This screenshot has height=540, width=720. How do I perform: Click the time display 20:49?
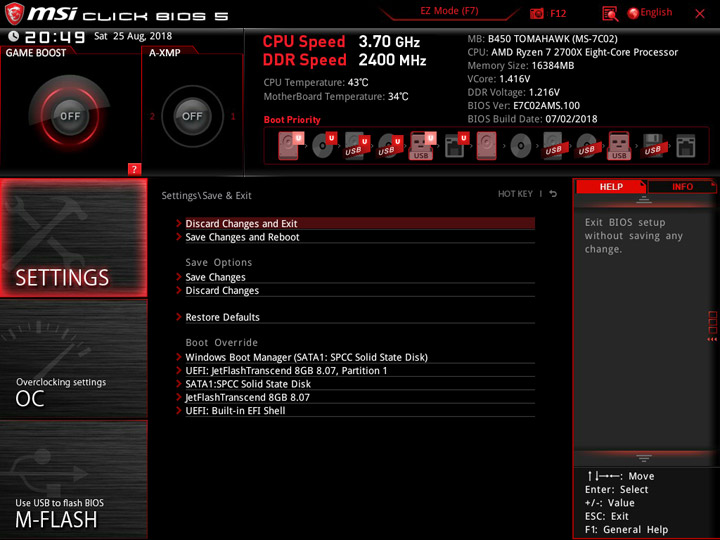[55, 37]
